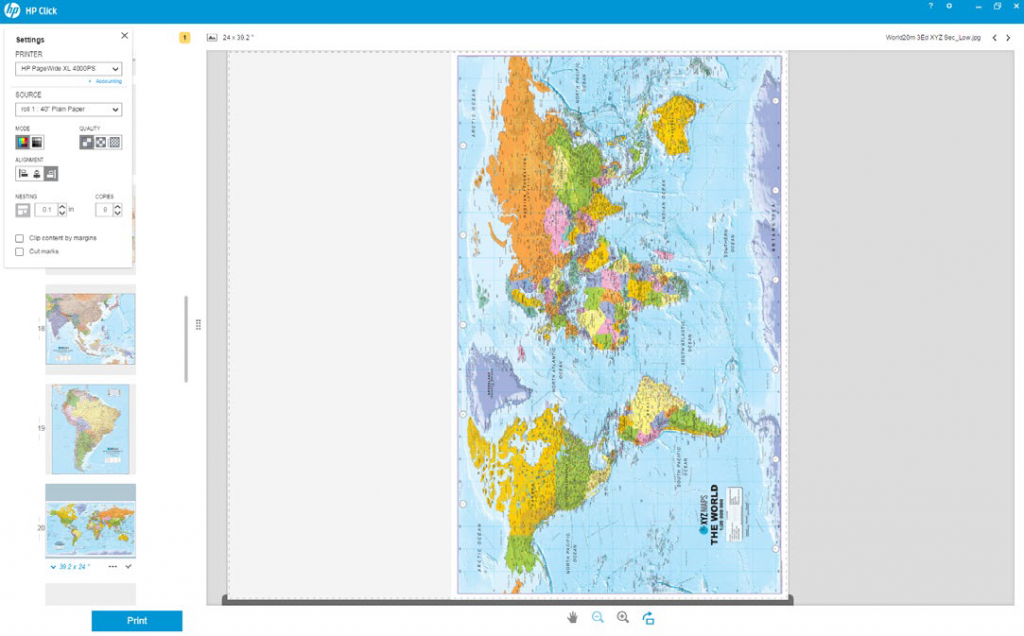The width and height of the screenshot is (1024, 636).
Task: Choose normal quality option
Action: click(x=101, y=142)
